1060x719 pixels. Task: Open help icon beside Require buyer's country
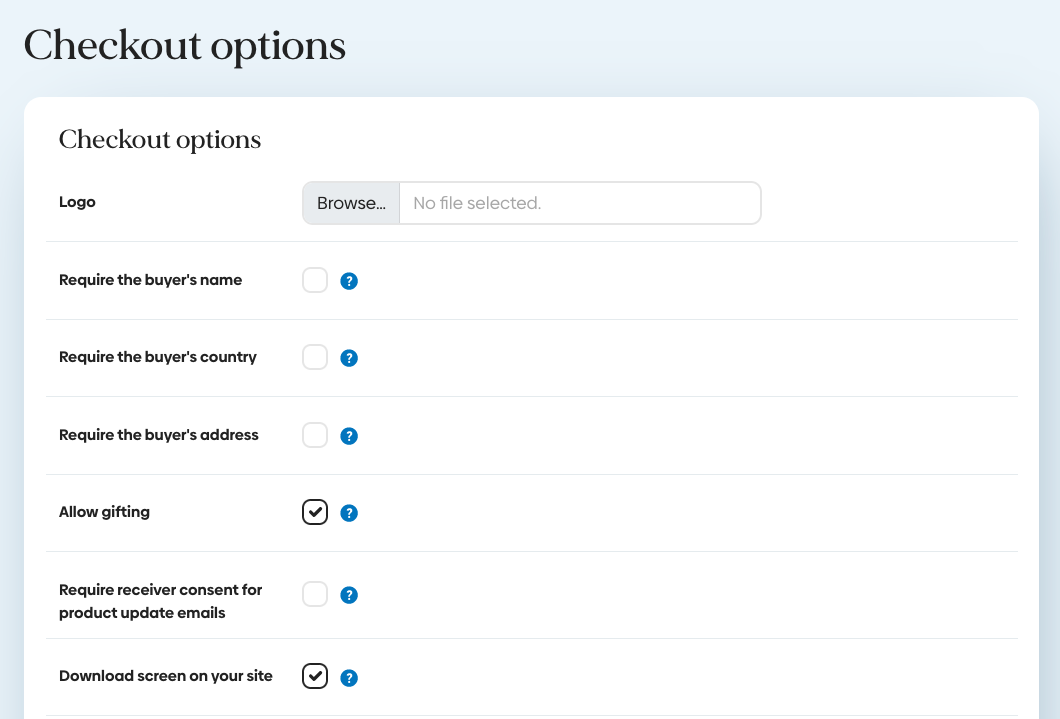point(349,358)
